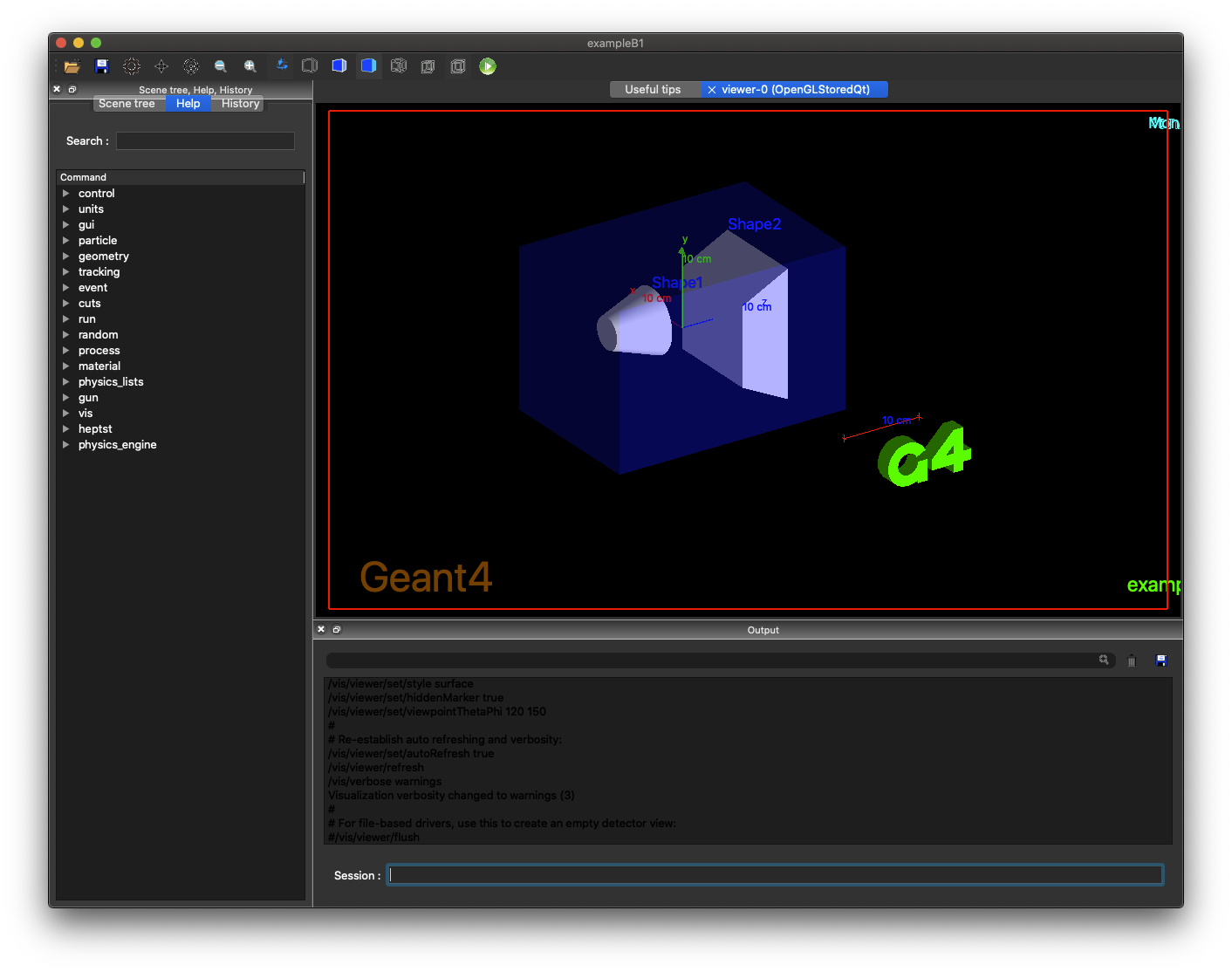This screenshot has width=1232, height=972.
Task: Select the physics_lists tree row
Action: pyautogui.click(x=181, y=382)
